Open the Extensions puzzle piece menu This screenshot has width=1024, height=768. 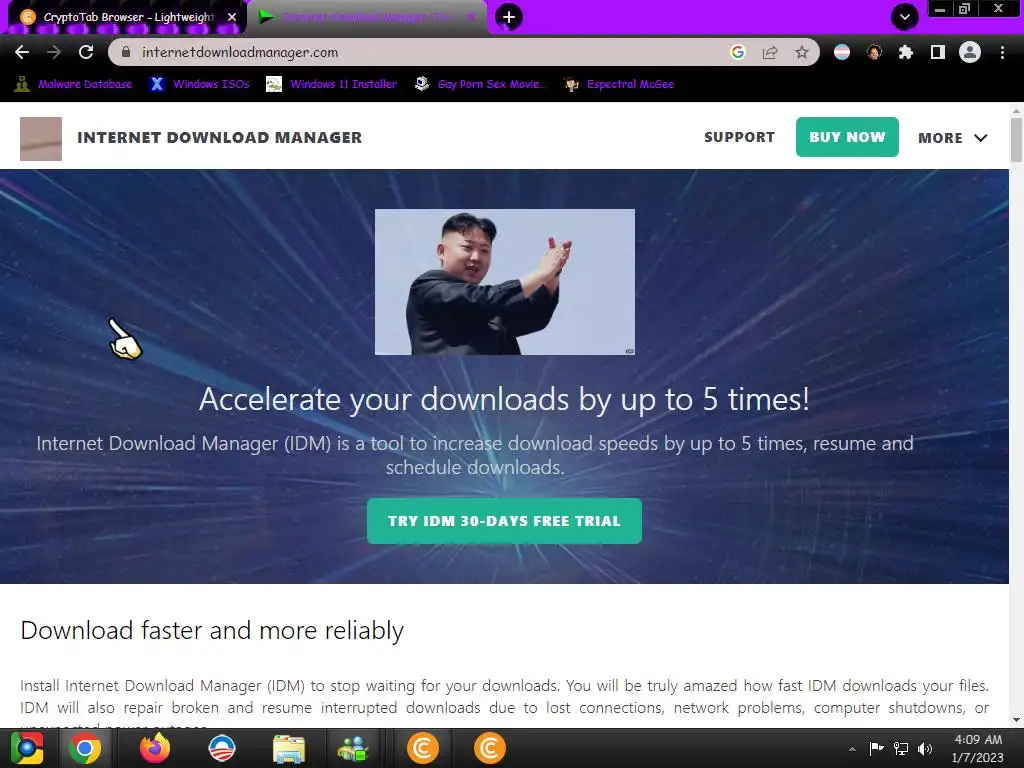coord(906,52)
